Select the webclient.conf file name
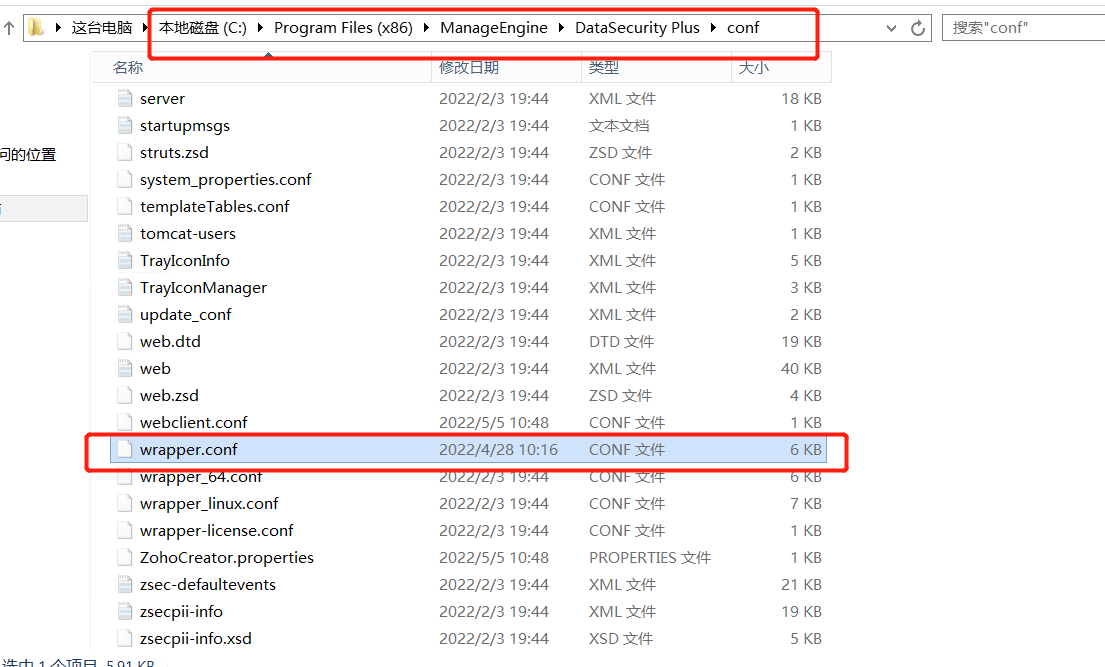Viewport: 1105px width, 667px height. tap(194, 422)
